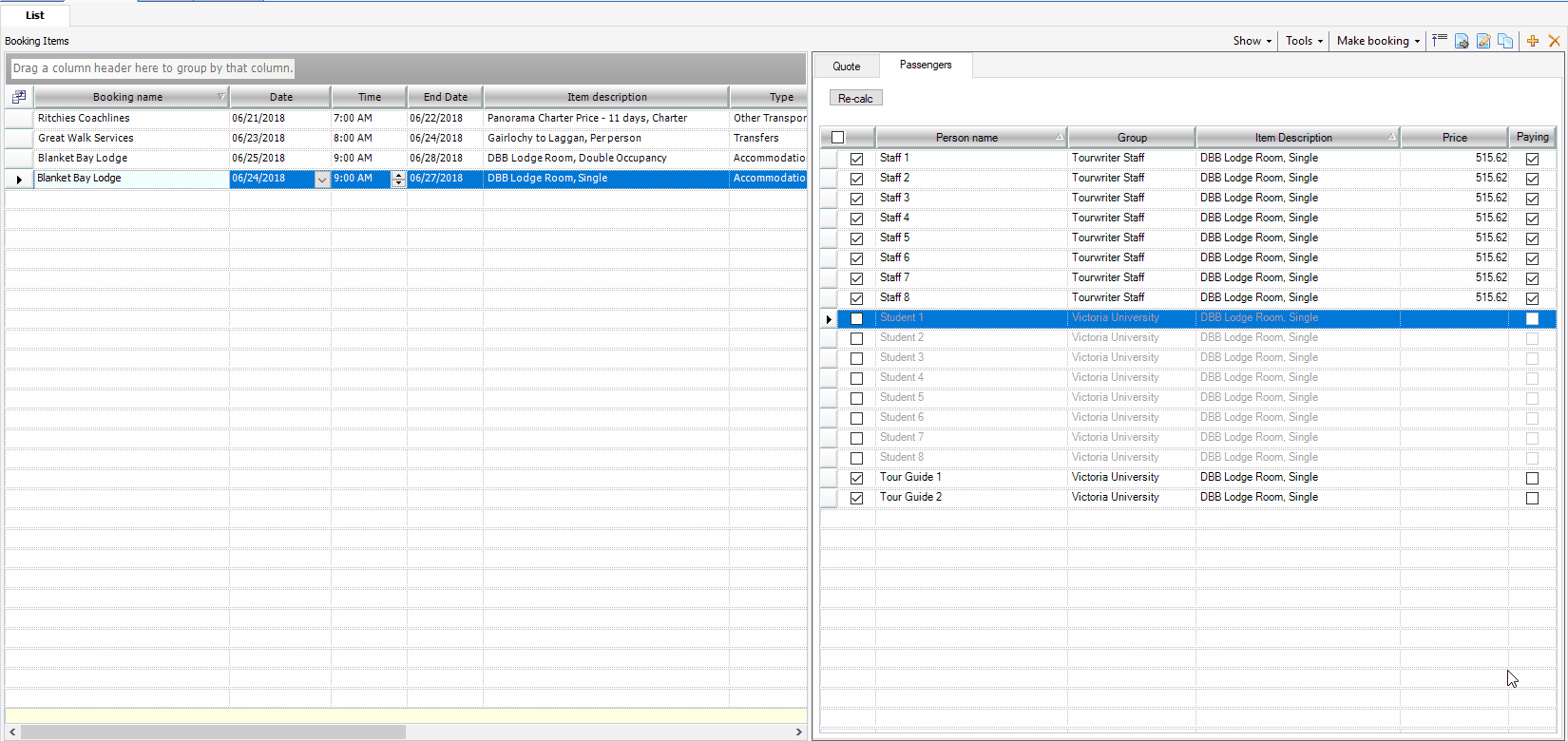Click the grid column chooser icon
The image size is (1568, 741).
pos(19,97)
